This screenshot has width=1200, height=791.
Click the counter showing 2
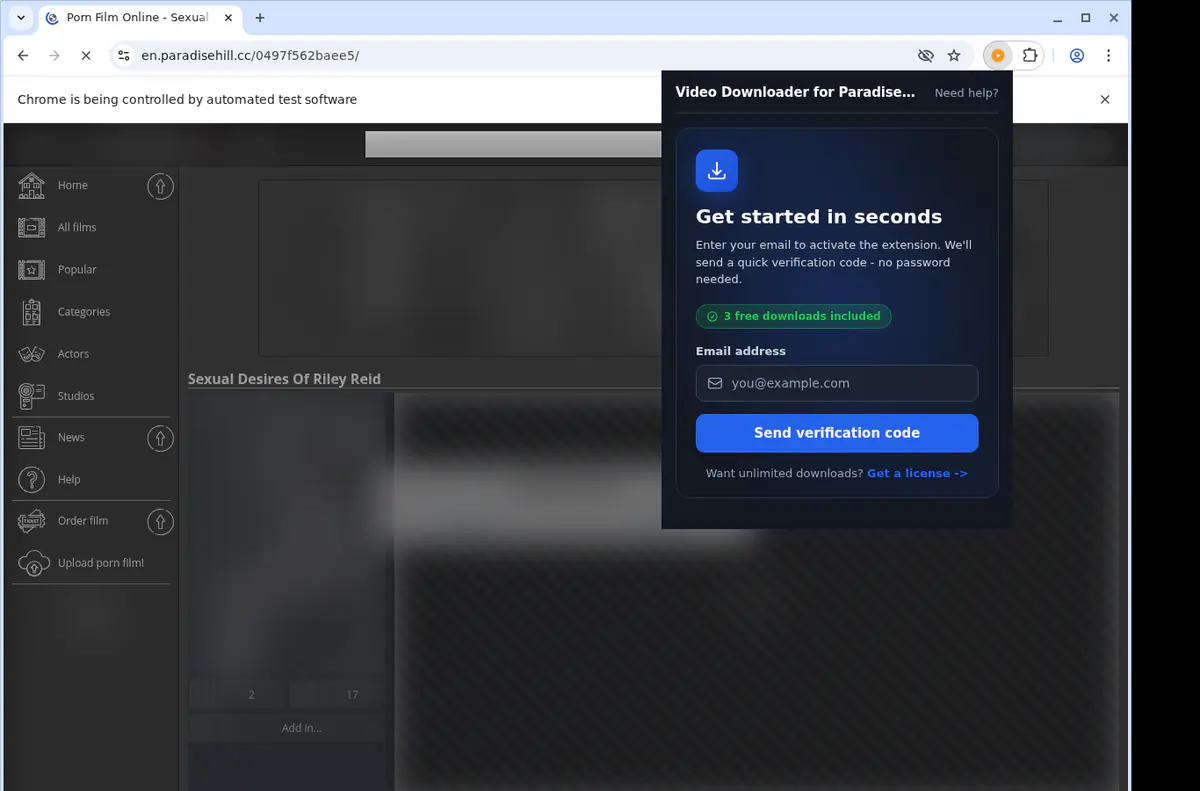[x=251, y=695]
